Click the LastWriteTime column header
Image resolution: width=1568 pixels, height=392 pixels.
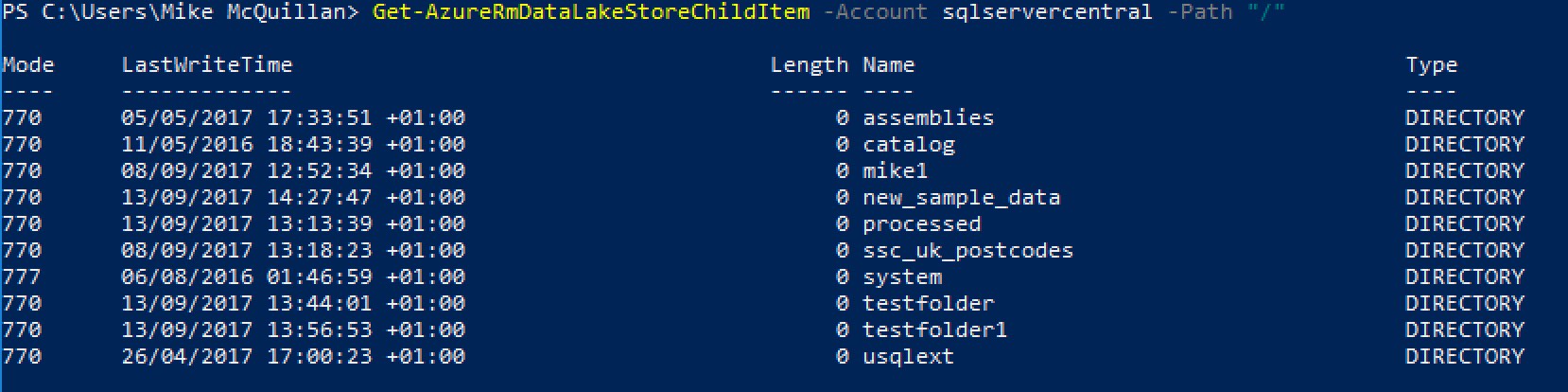pyautogui.click(x=206, y=65)
